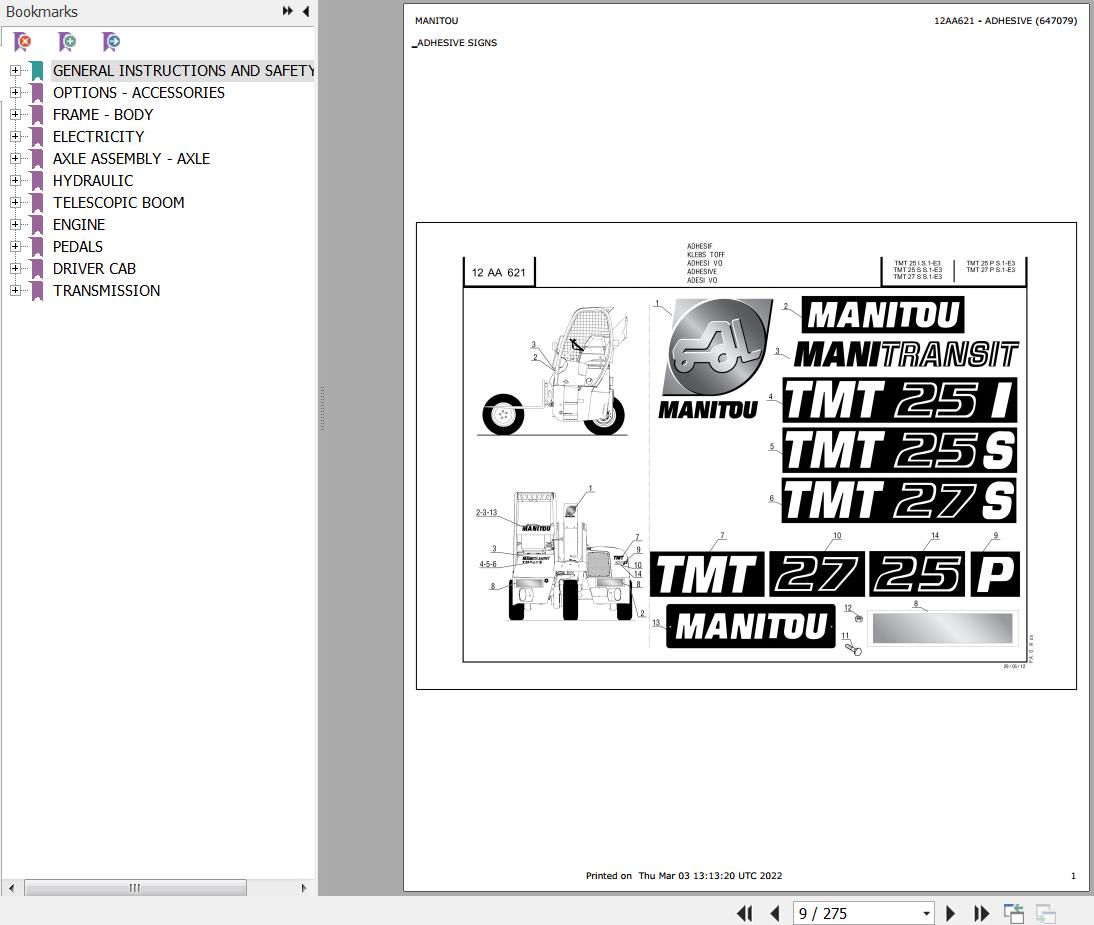
Task: Click the greyed-out view icon at bottom right
Action: click(1045, 913)
